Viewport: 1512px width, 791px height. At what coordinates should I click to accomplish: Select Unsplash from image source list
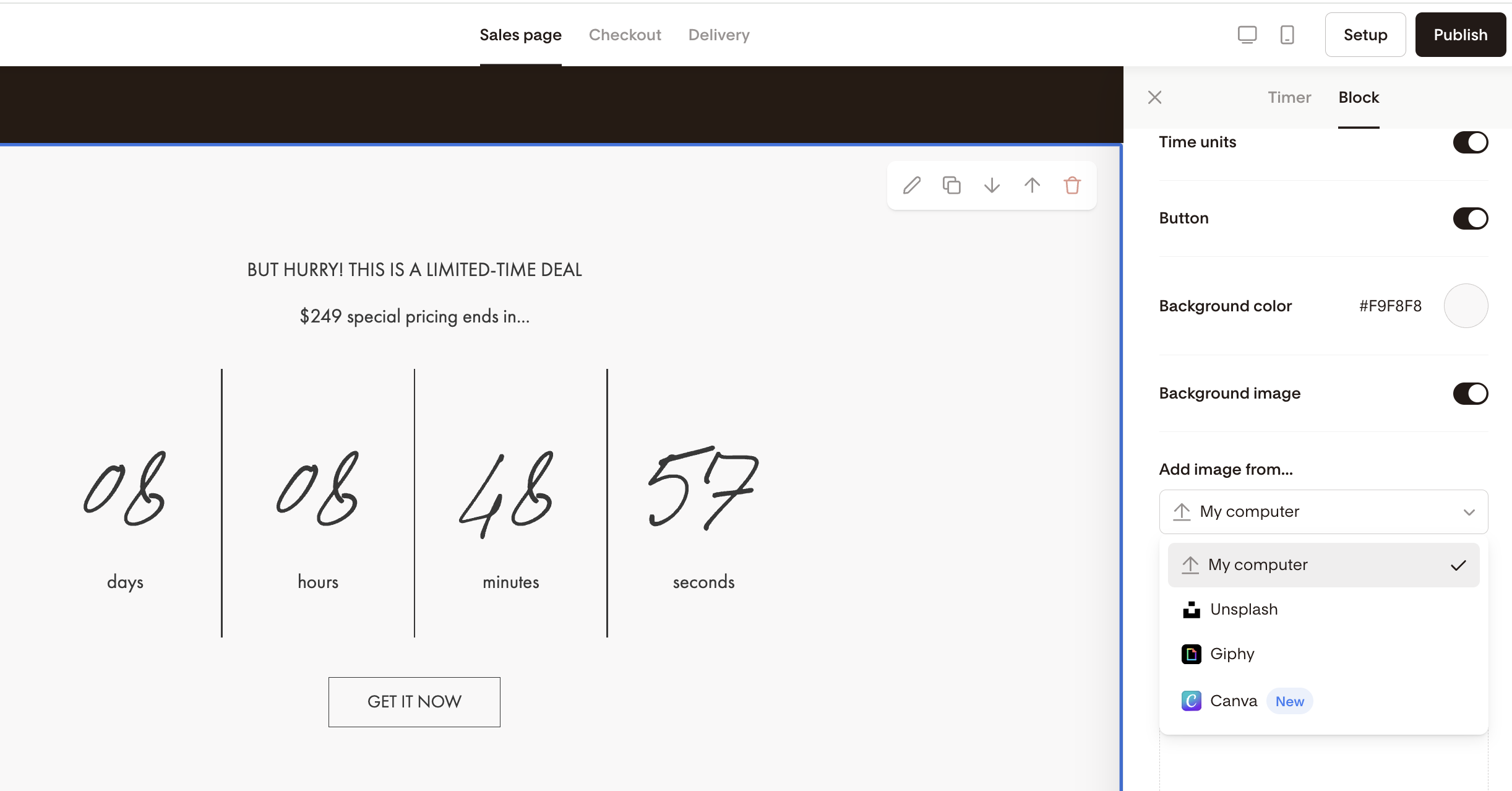point(1244,610)
